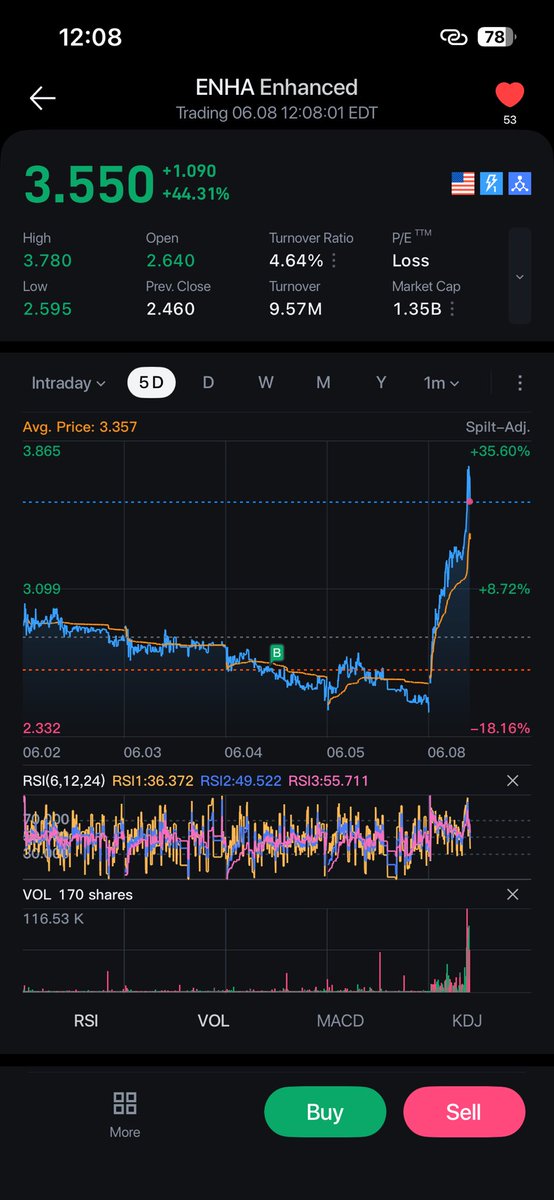Tap the 06.08 date axis label
The height and width of the screenshot is (1200, 554).
[445, 750]
